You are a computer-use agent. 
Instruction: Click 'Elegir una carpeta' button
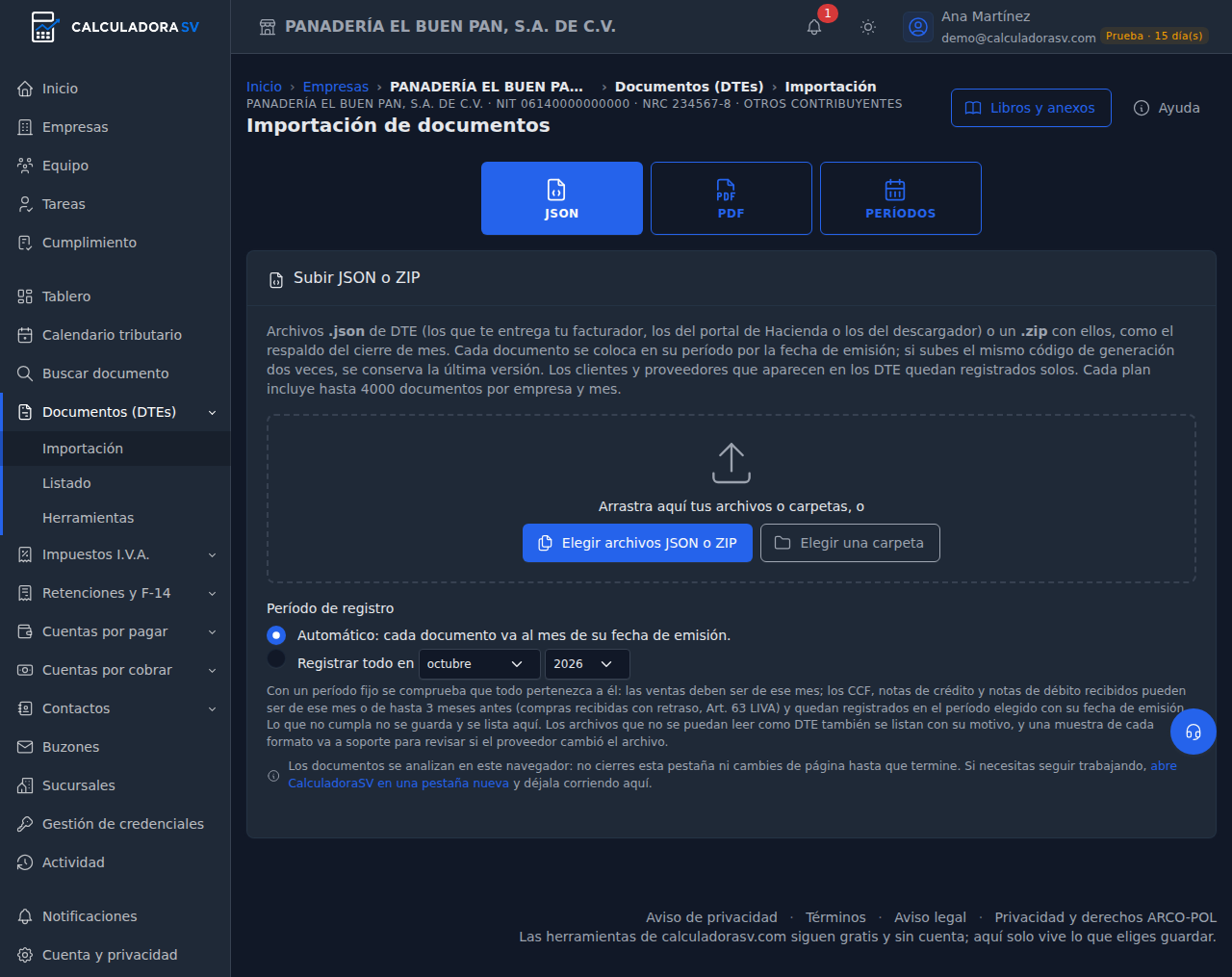click(x=850, y=543)
